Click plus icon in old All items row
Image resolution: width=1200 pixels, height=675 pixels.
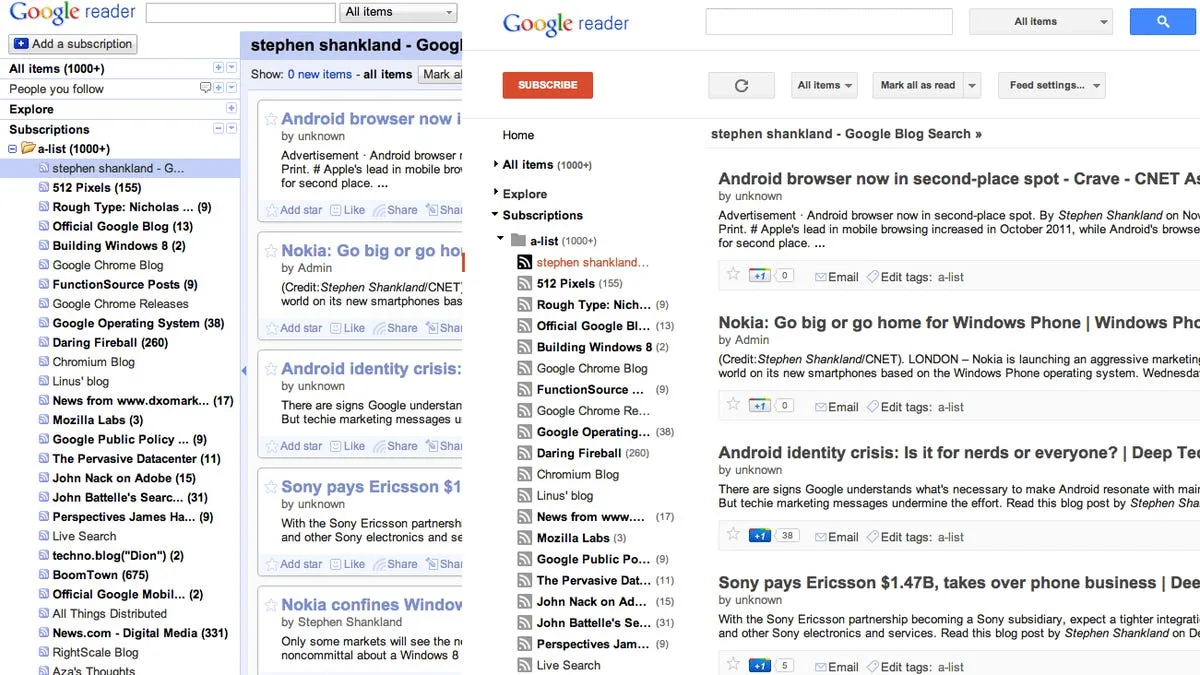point(219,68)
